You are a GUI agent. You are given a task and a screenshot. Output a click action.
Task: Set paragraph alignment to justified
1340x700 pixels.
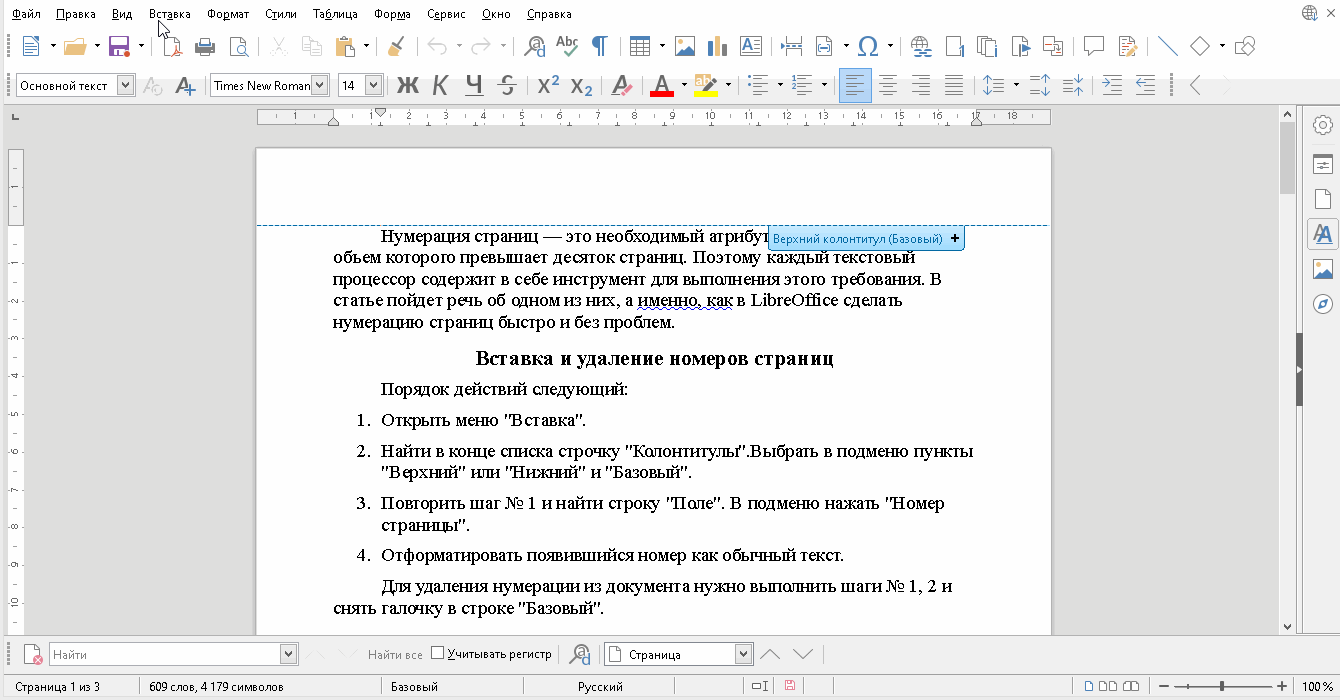point(954,86)
